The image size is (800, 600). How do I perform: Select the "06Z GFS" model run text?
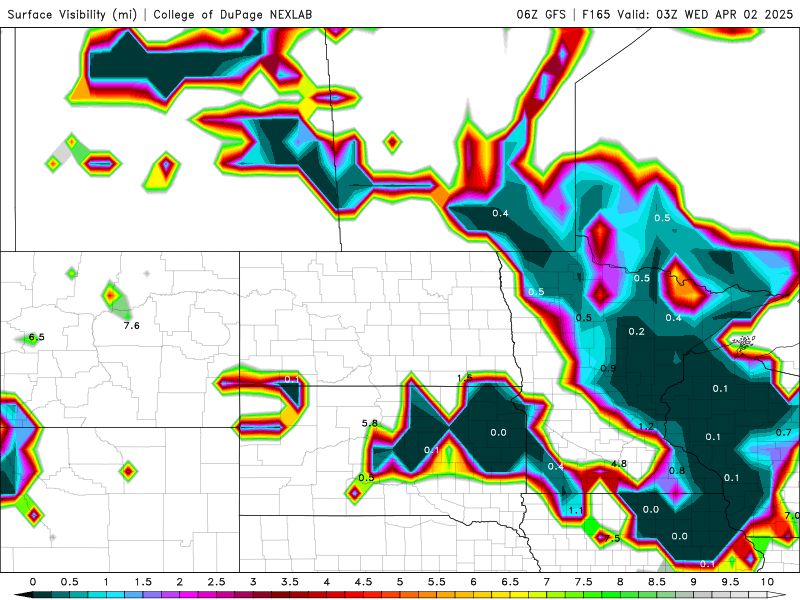pyautogui.click(x=541, y=14)
